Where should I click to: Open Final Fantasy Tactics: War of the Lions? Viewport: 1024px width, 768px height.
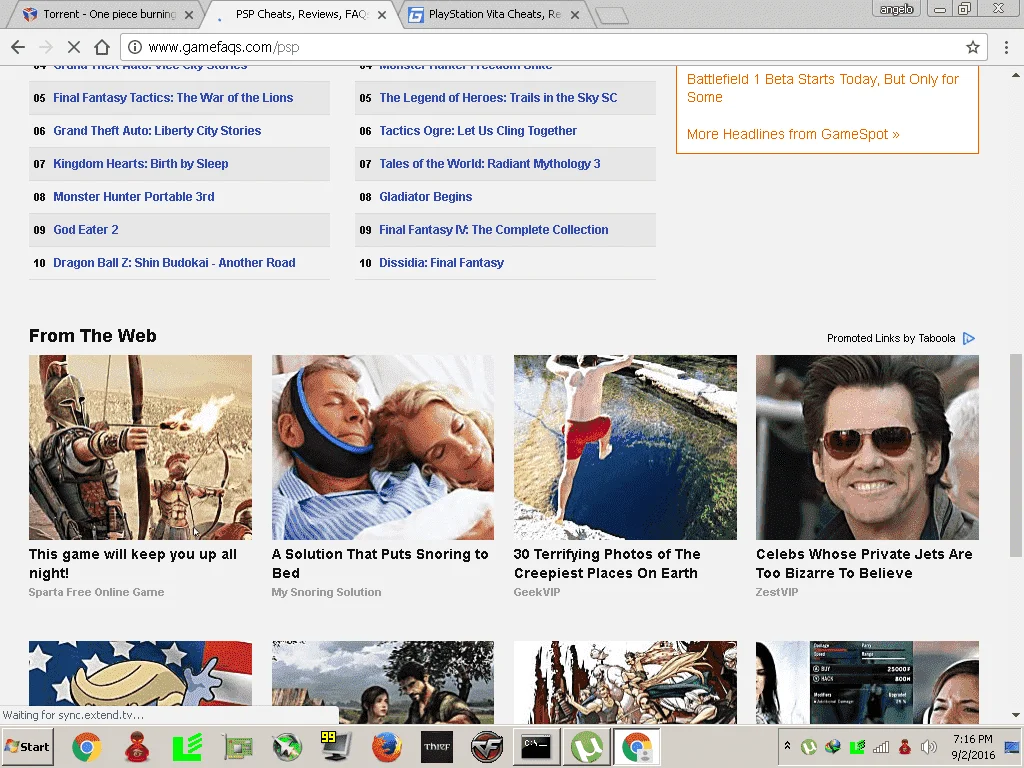(x=173, y=98)
